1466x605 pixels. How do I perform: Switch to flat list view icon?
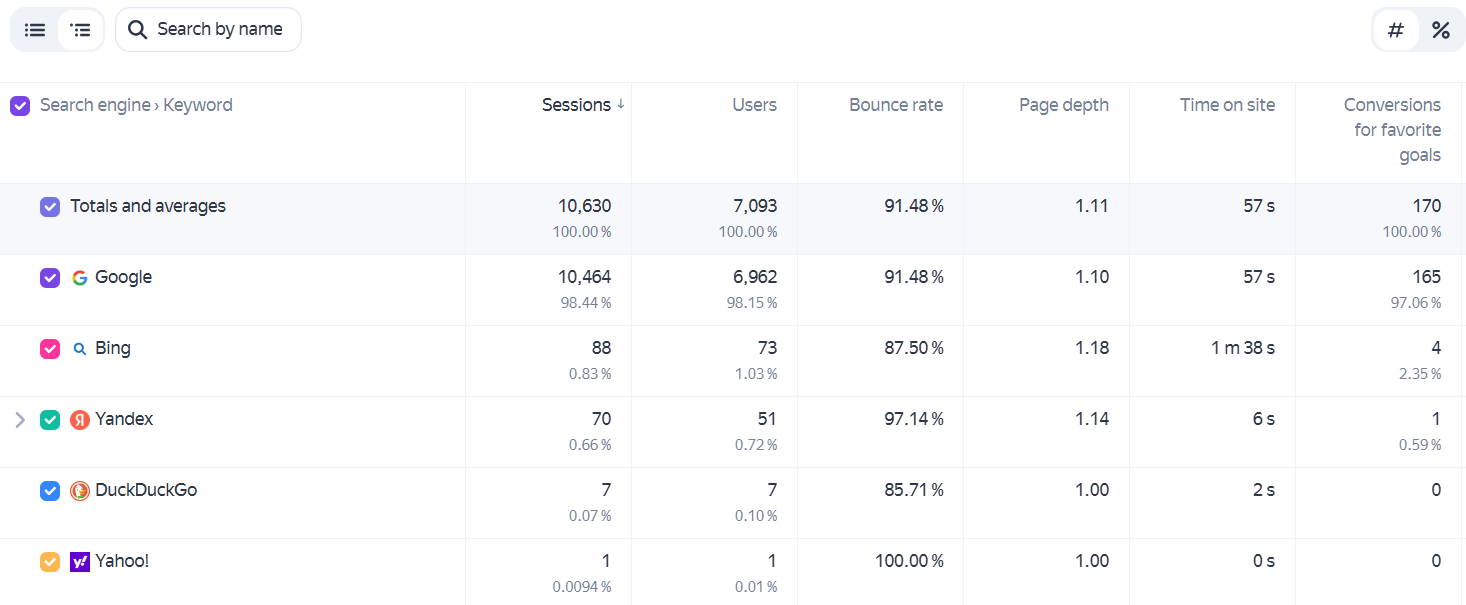click(x=35, y=30)
